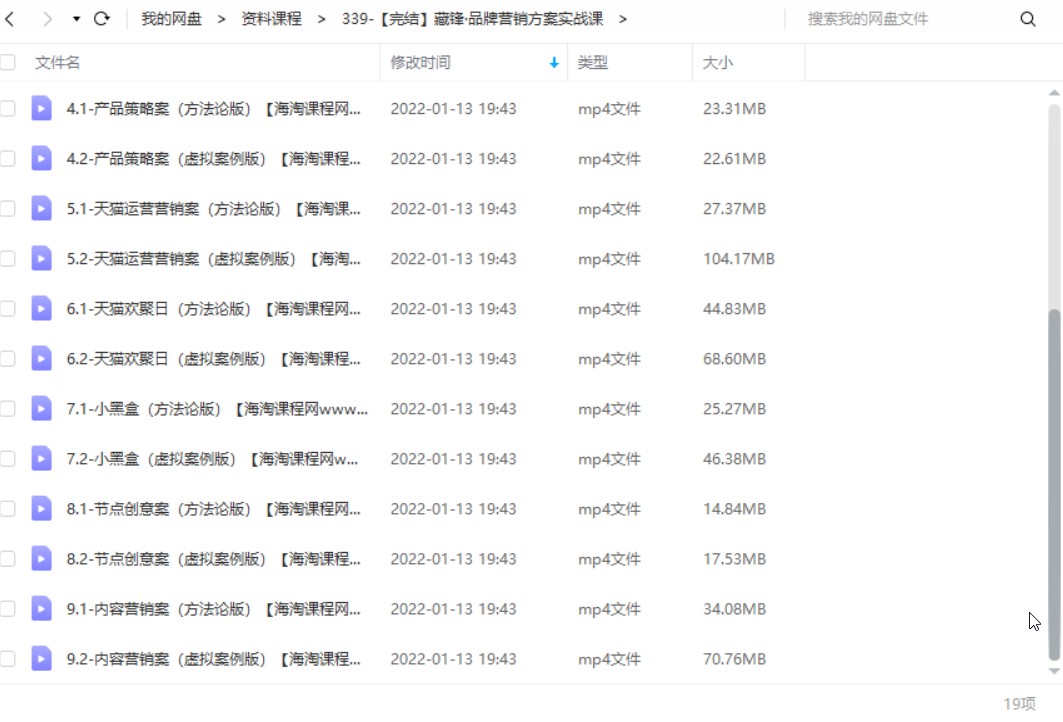Check the box for 4.2-产品策略案
This screenshot has width=1063, height=722.
coord(7,159)
